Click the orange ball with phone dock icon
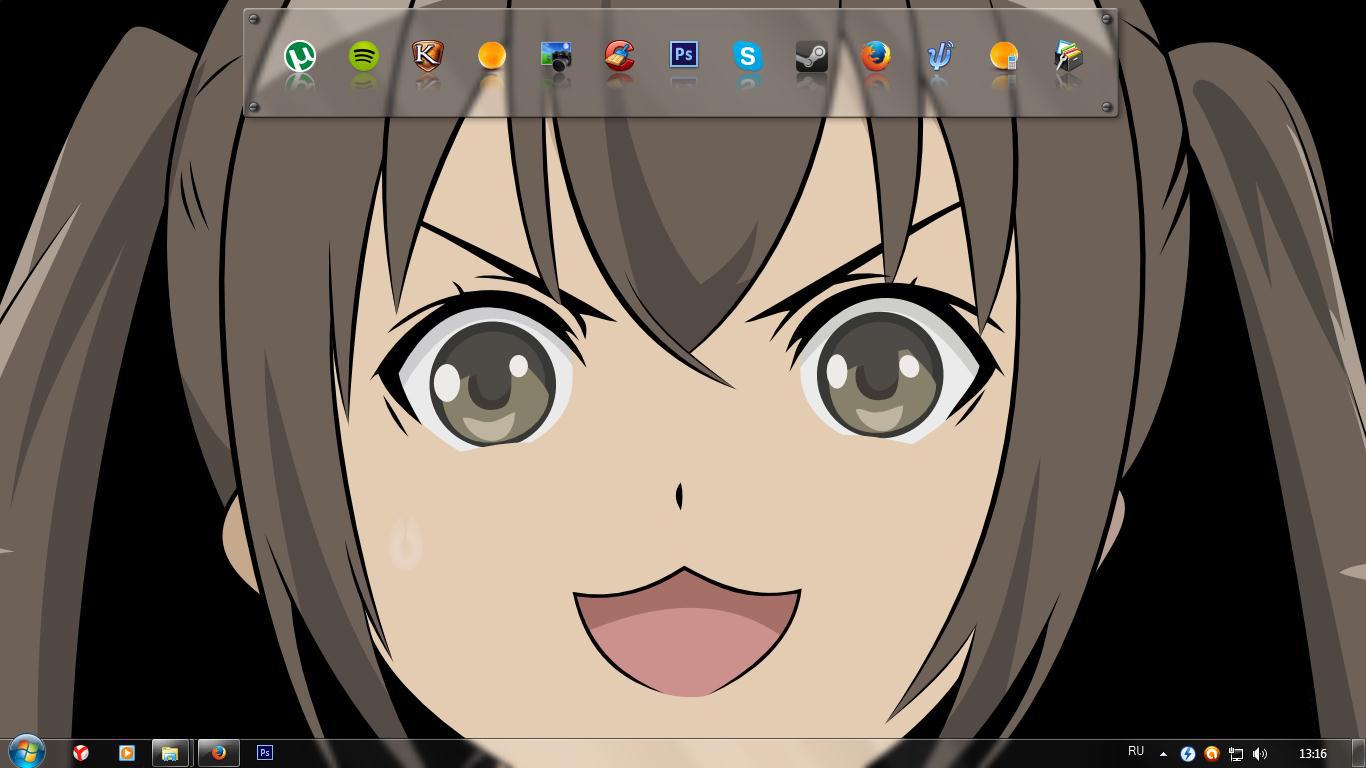 point(1004,56)
